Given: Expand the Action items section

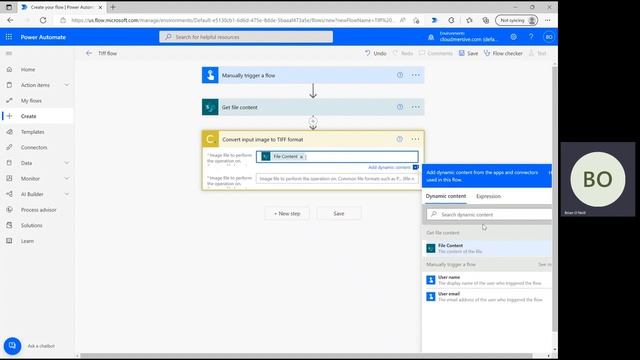Looking at the screenshot, I should pos(67,85).
